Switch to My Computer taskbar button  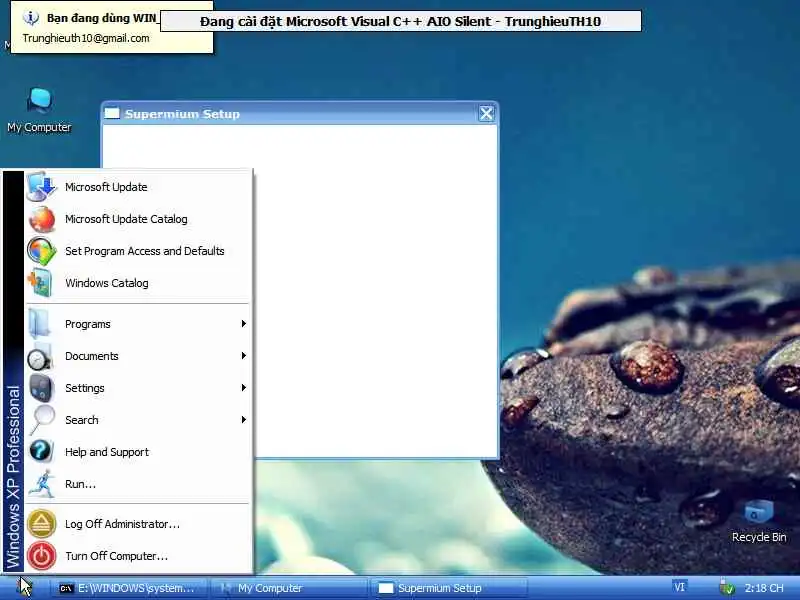click(288, 588)
